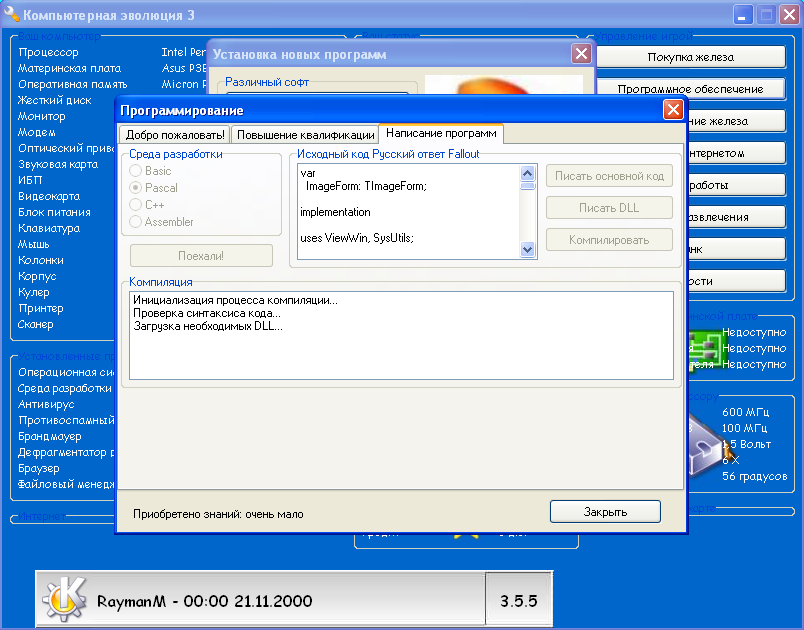Click the KDE gear icon on bottom panel
804x630 pixels.
point(65,599)
